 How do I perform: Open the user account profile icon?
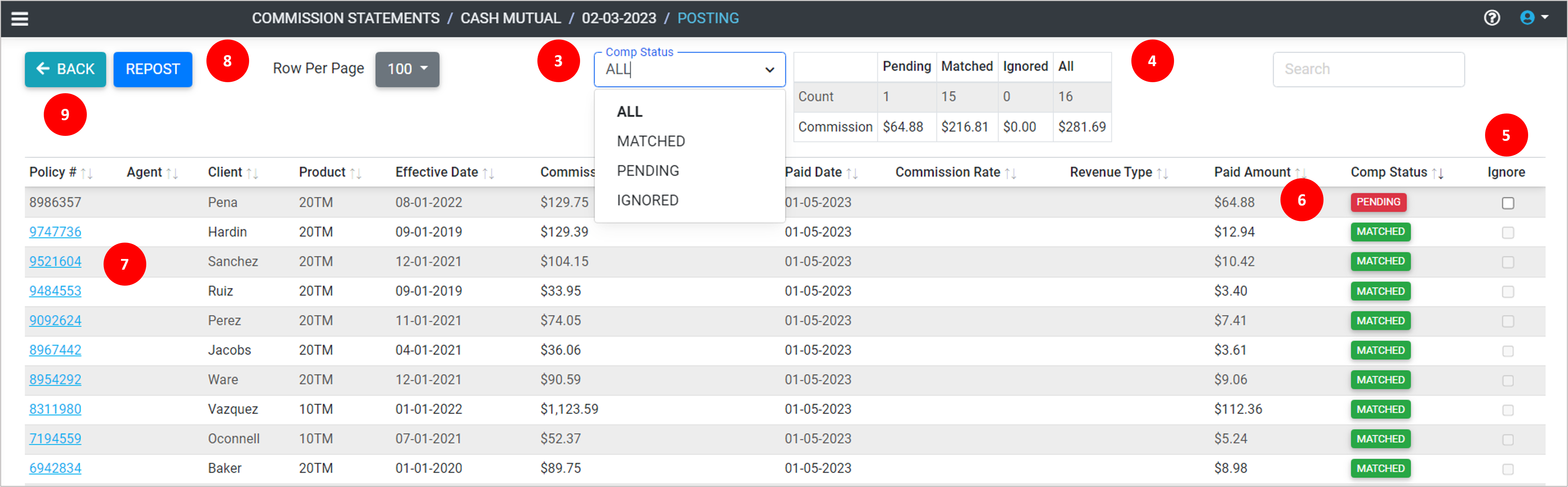point(1527,18)
